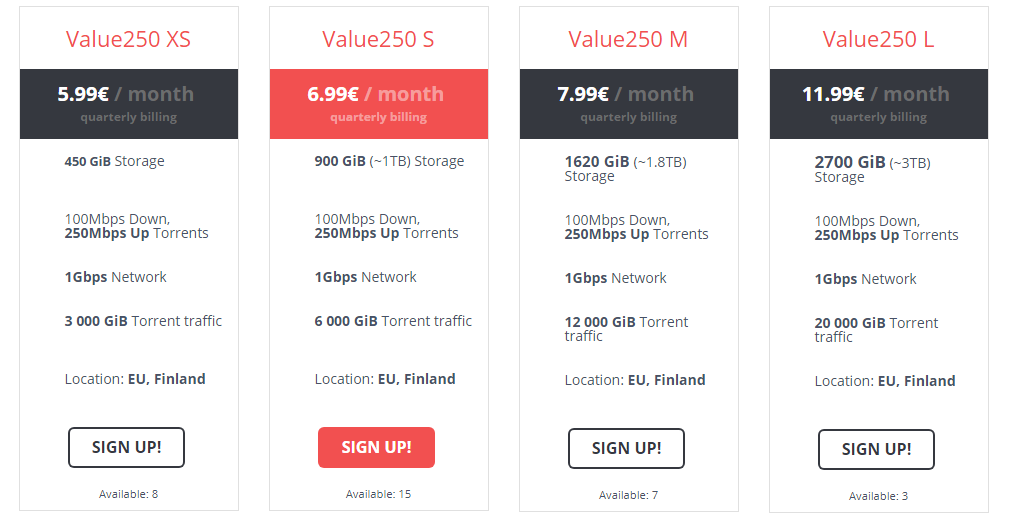Viewport: 1026px width, 525px height.
Task: Click the 2700 GiB Storage entry
Action: tap(872, 169)
